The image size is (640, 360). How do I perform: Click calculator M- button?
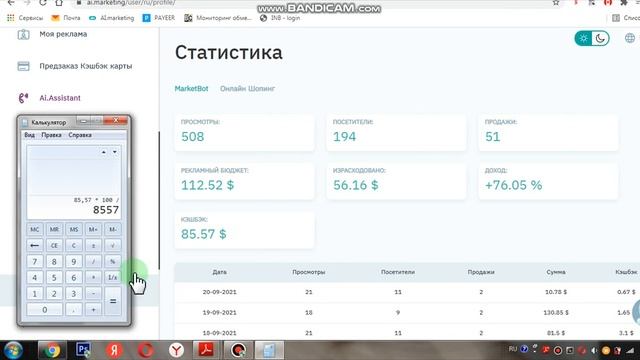click(113, 229)
